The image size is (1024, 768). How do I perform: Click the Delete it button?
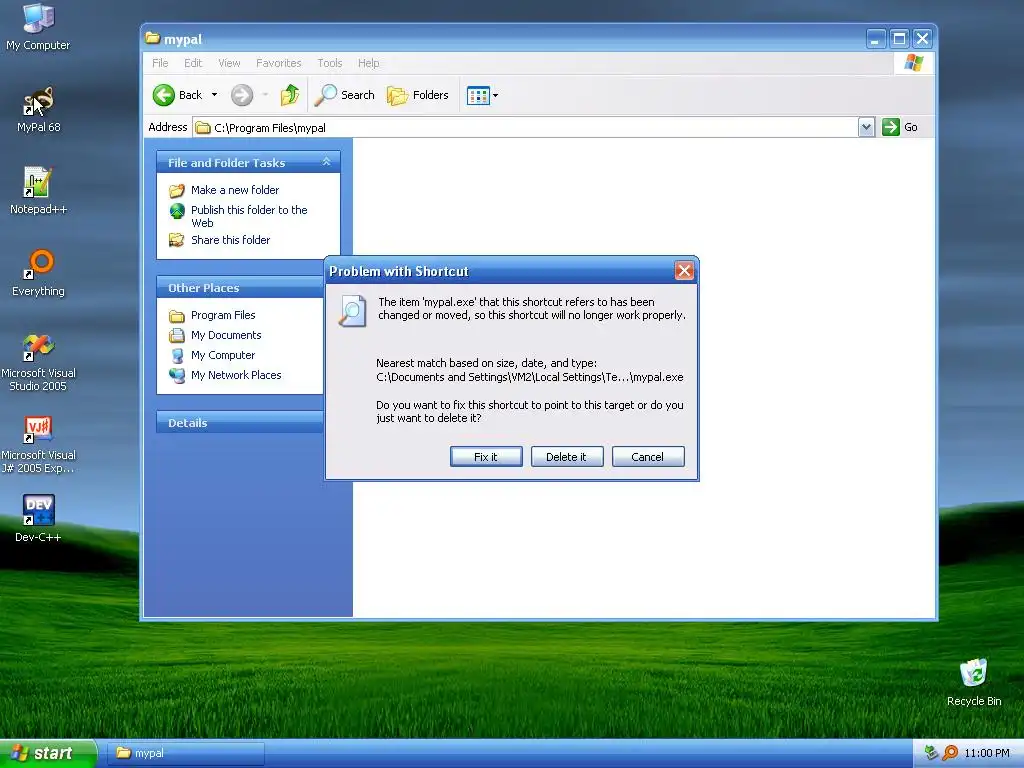[567, 456]
